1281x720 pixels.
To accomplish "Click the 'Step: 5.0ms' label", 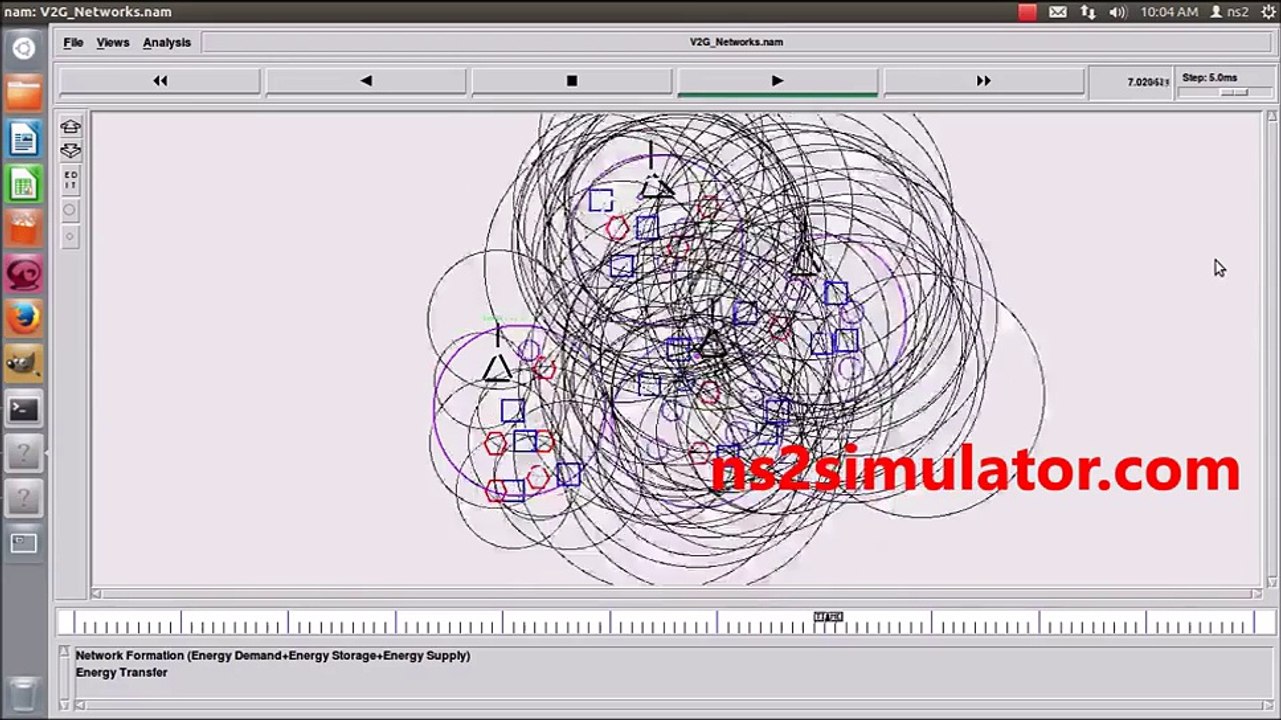I will click(1209, 77).
